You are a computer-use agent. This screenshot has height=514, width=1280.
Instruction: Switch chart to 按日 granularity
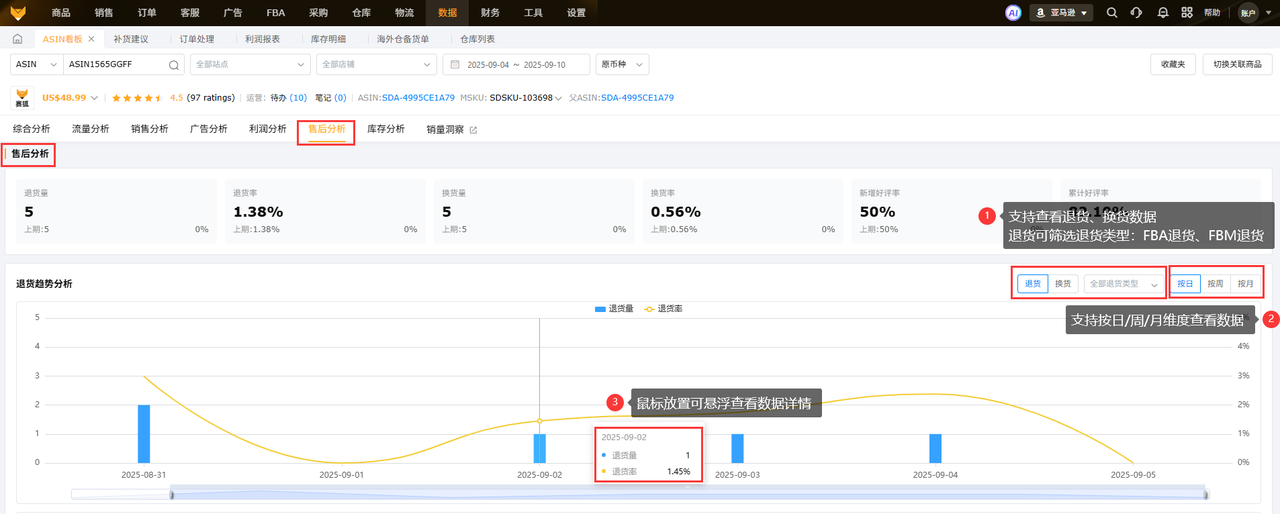pos(1186,283)
